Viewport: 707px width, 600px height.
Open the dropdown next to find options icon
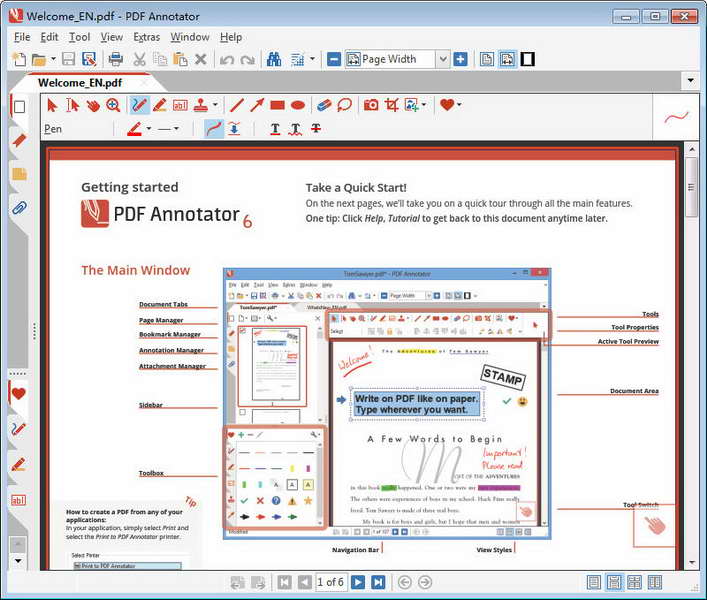tap(312, 59)
